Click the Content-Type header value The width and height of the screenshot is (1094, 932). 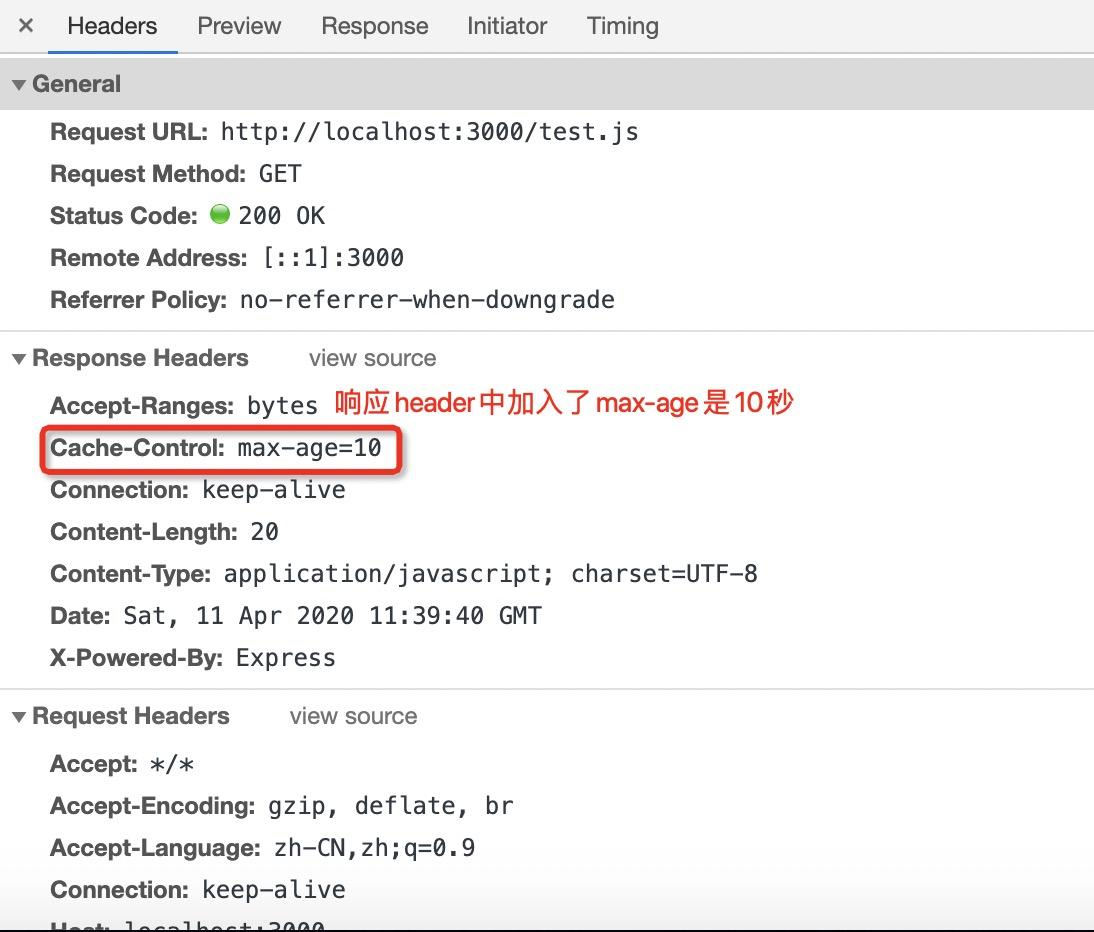490,574
